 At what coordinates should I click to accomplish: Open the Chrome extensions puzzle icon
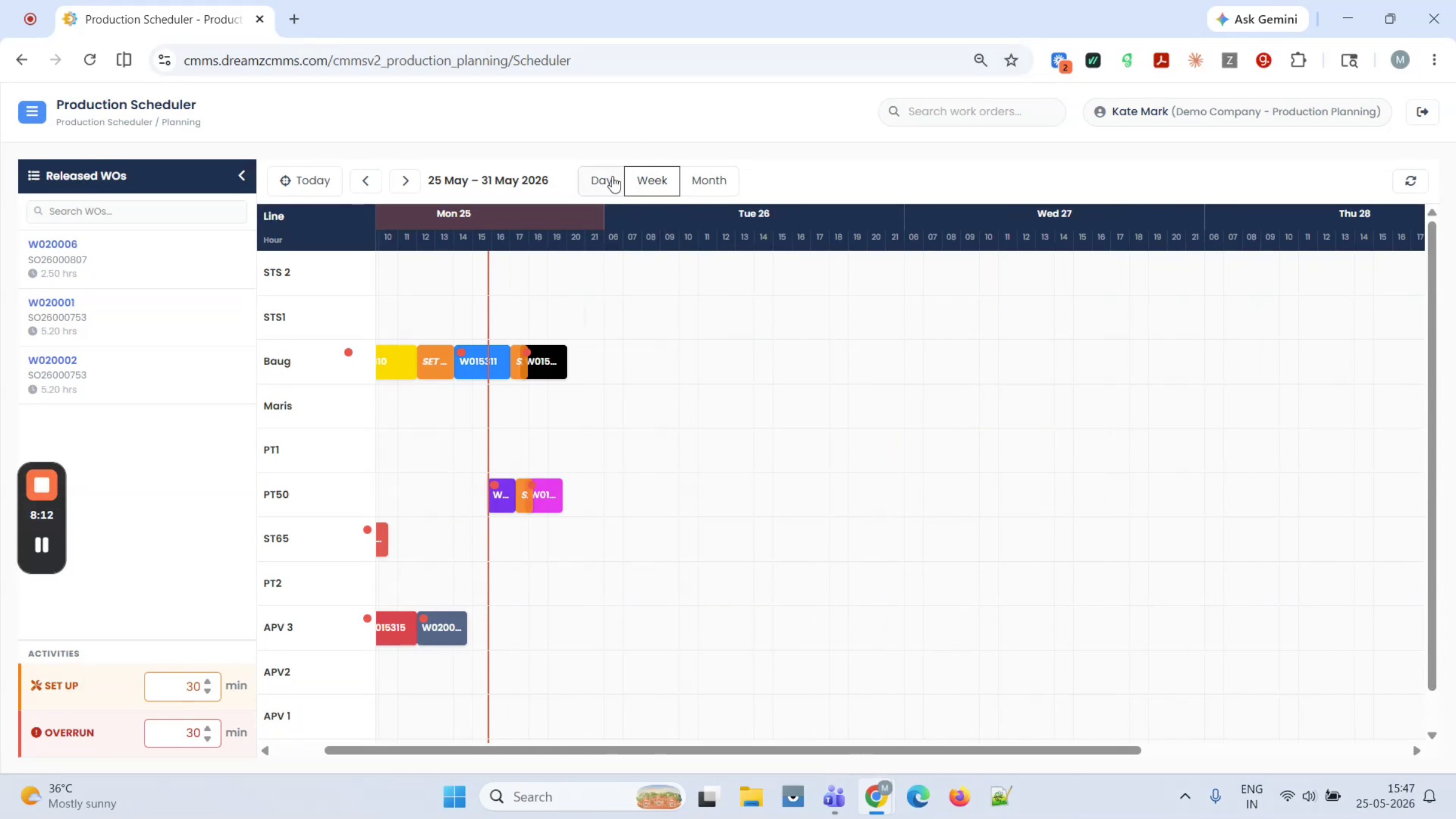pos(1298,60)
